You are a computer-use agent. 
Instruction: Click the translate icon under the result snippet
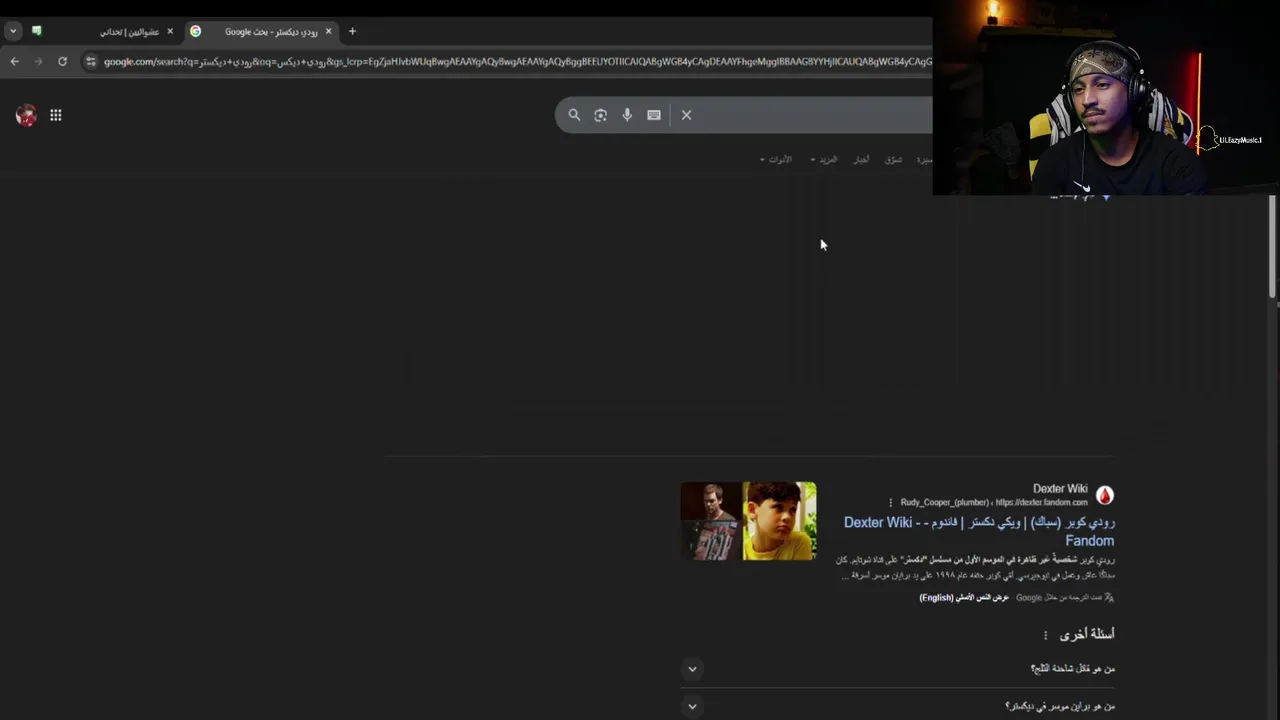click(1109, 597)
